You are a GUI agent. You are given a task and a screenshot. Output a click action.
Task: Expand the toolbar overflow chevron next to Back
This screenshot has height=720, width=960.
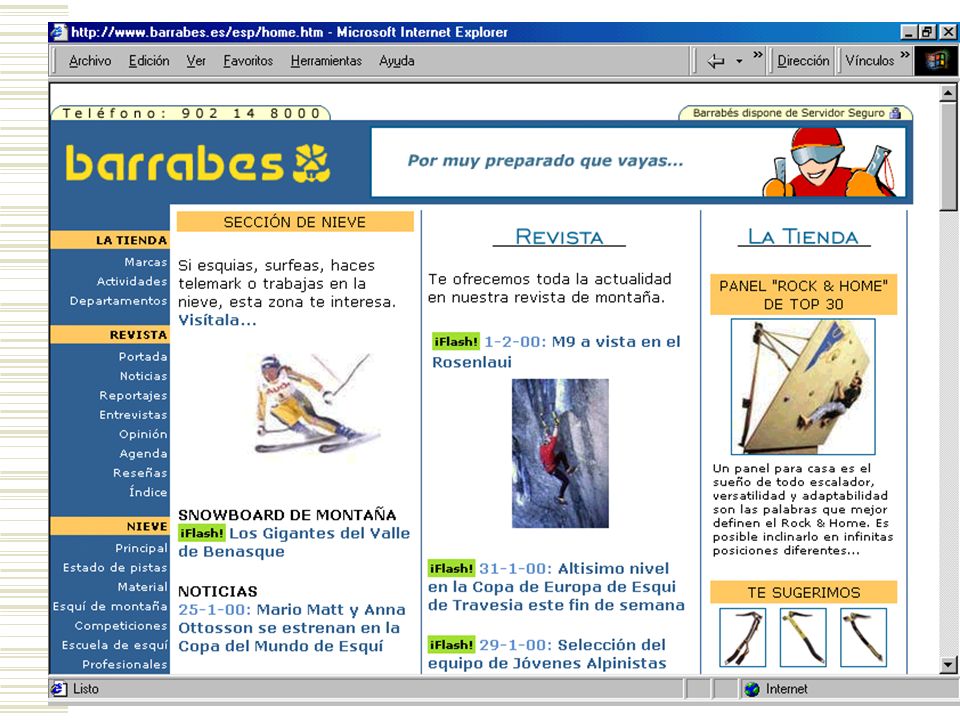(758, 54)
